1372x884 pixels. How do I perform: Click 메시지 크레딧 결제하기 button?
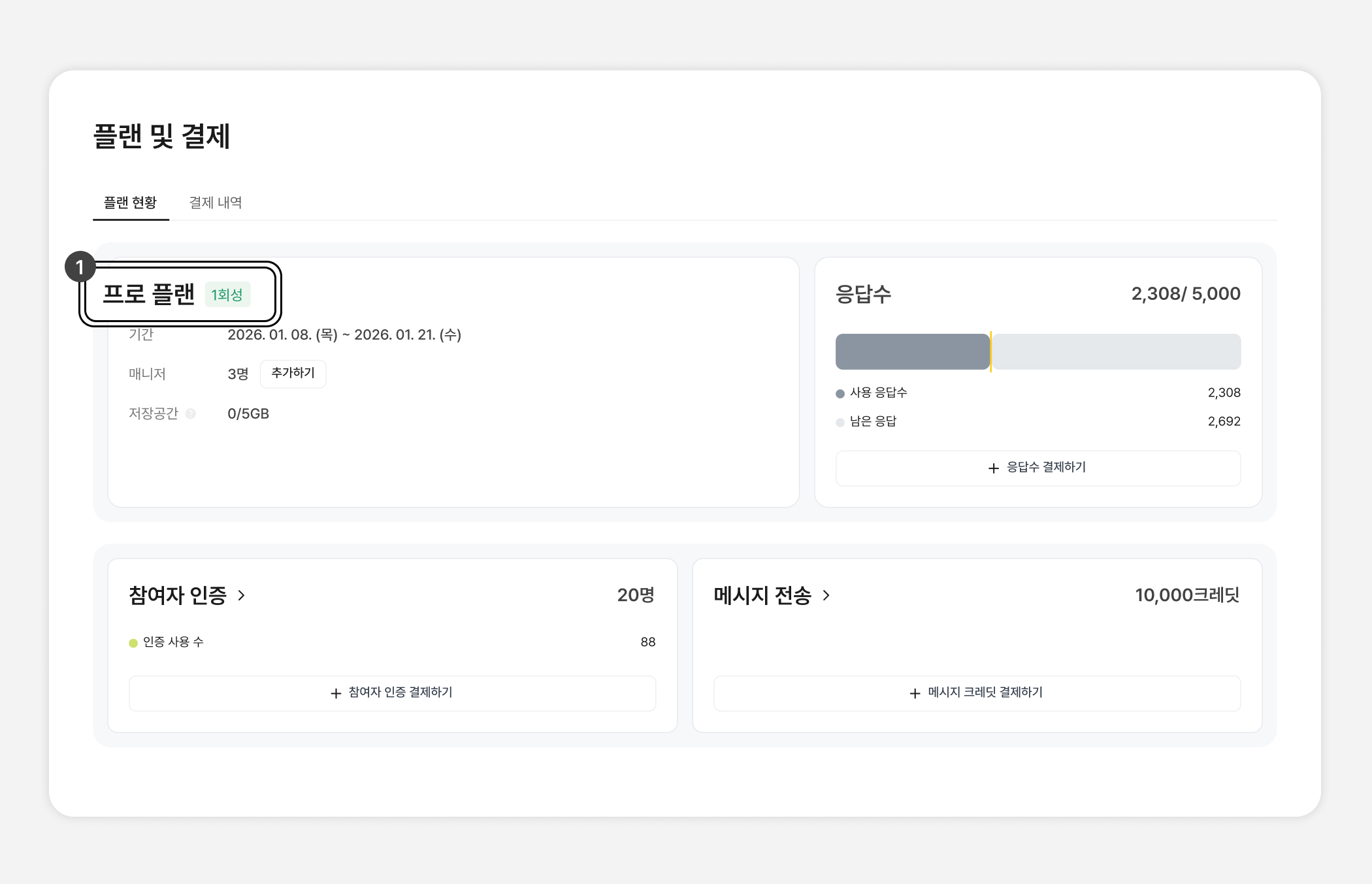click(977, 693)
